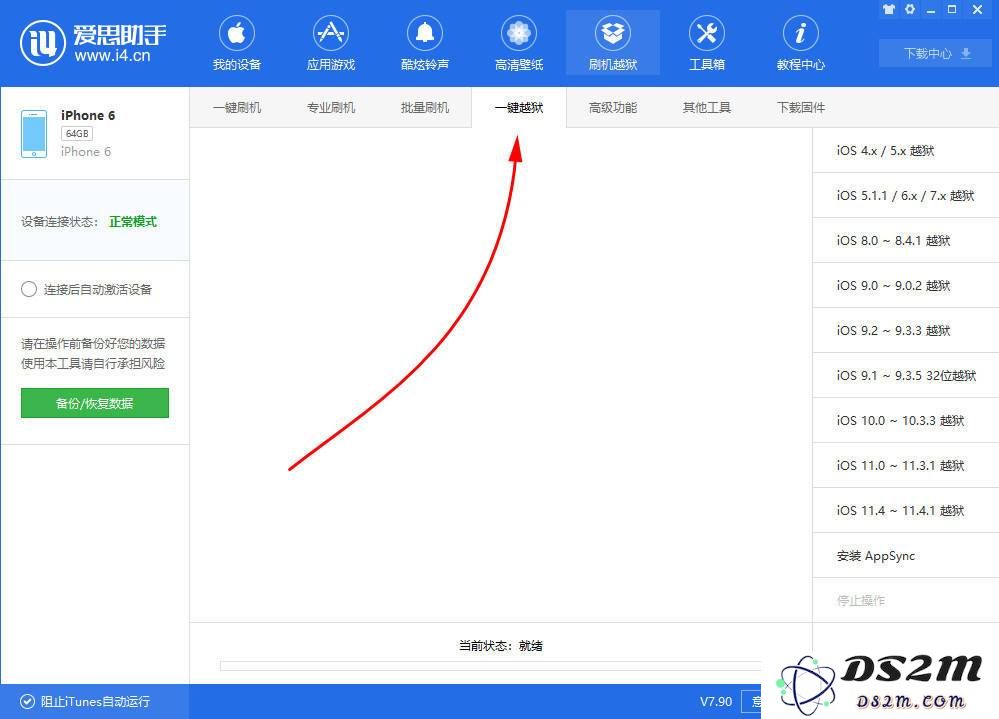This screenshot has width=999, height=719.
Task: Toggle 阻止iTunes自动运行 checkbox
Action: tap(27, 701)
